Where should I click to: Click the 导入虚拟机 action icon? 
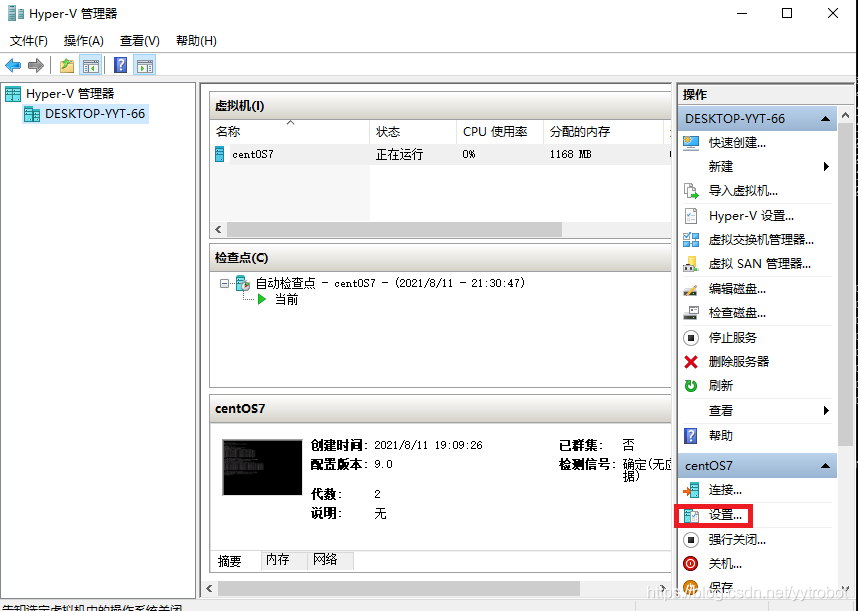click(691, 191)
